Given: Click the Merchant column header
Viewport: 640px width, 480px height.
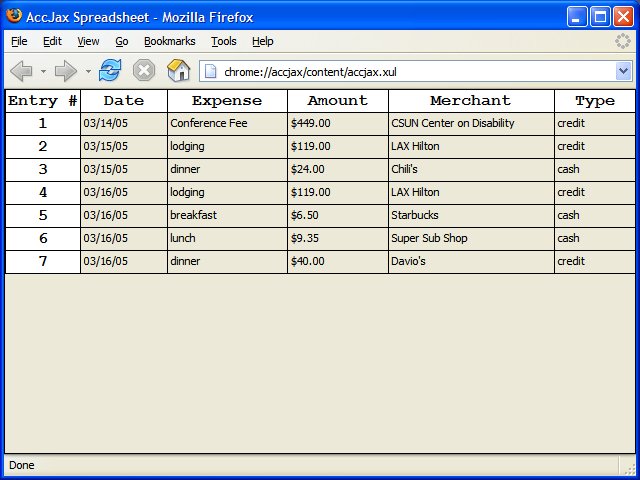Looking at the screenshot, I should pos(470,101).
